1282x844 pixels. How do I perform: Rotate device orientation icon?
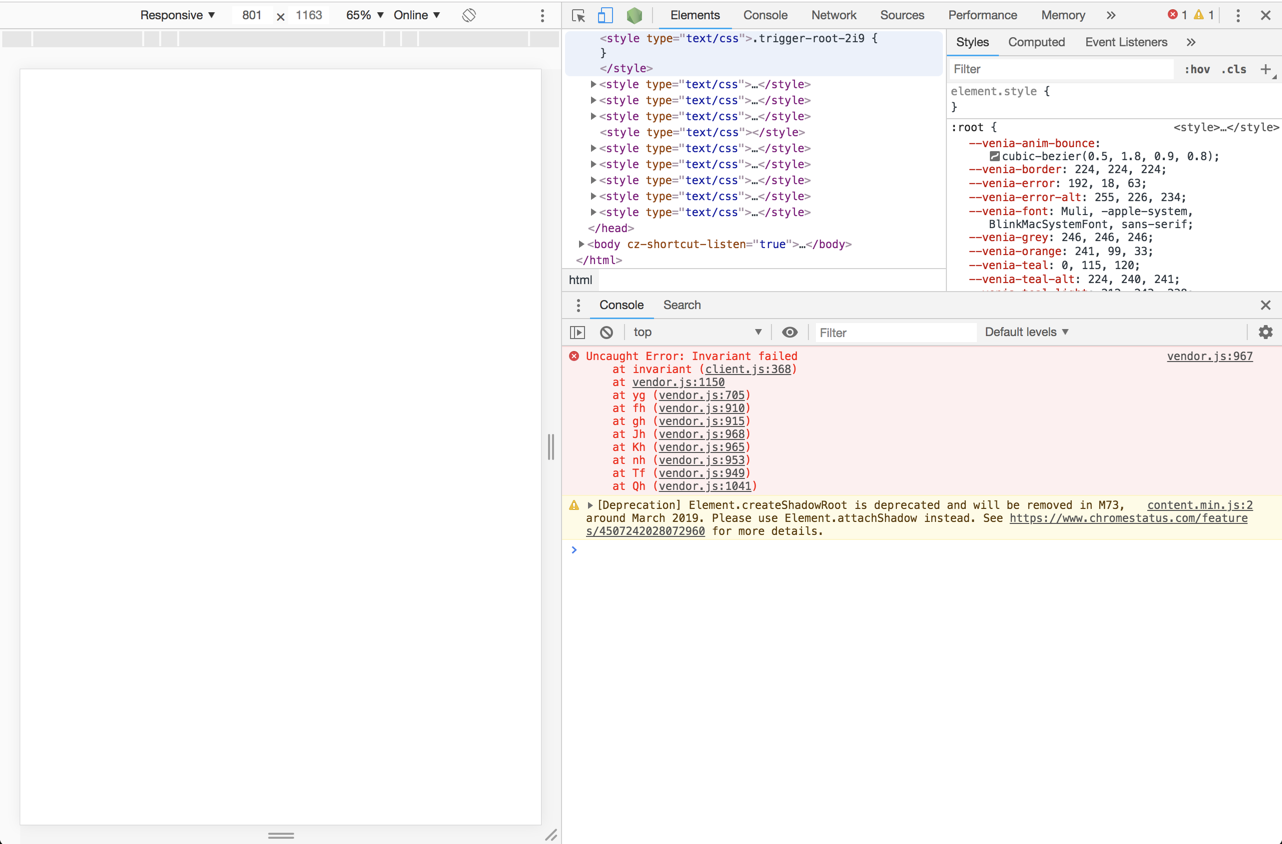pyautogui.click(x=469, y=15)
